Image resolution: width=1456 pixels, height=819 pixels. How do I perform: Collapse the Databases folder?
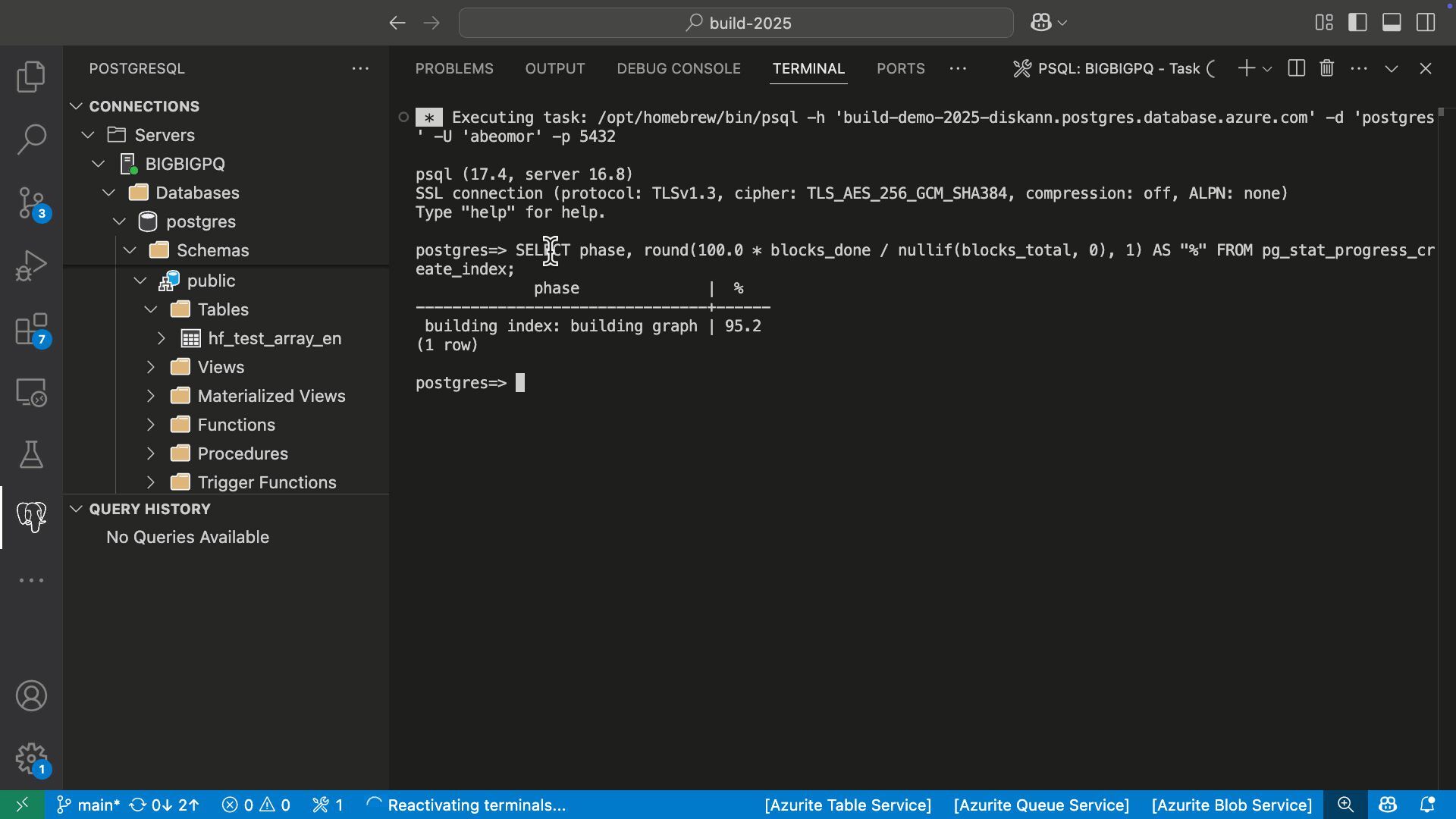coord(109,193)
